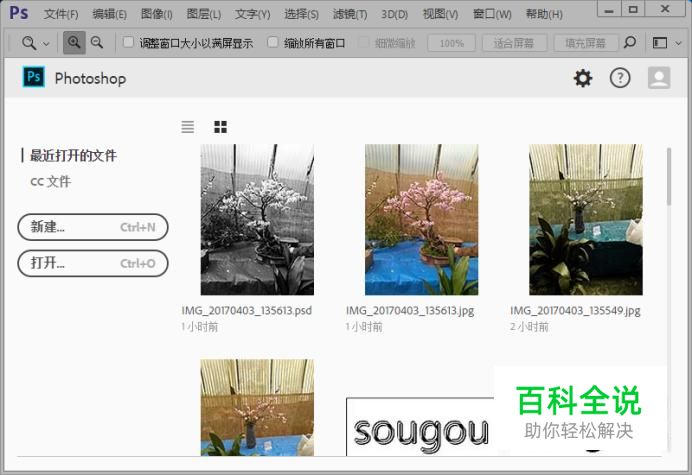Close the Photoshop window
This screenshot has width=692, height=475.
[x=665, y=9]
